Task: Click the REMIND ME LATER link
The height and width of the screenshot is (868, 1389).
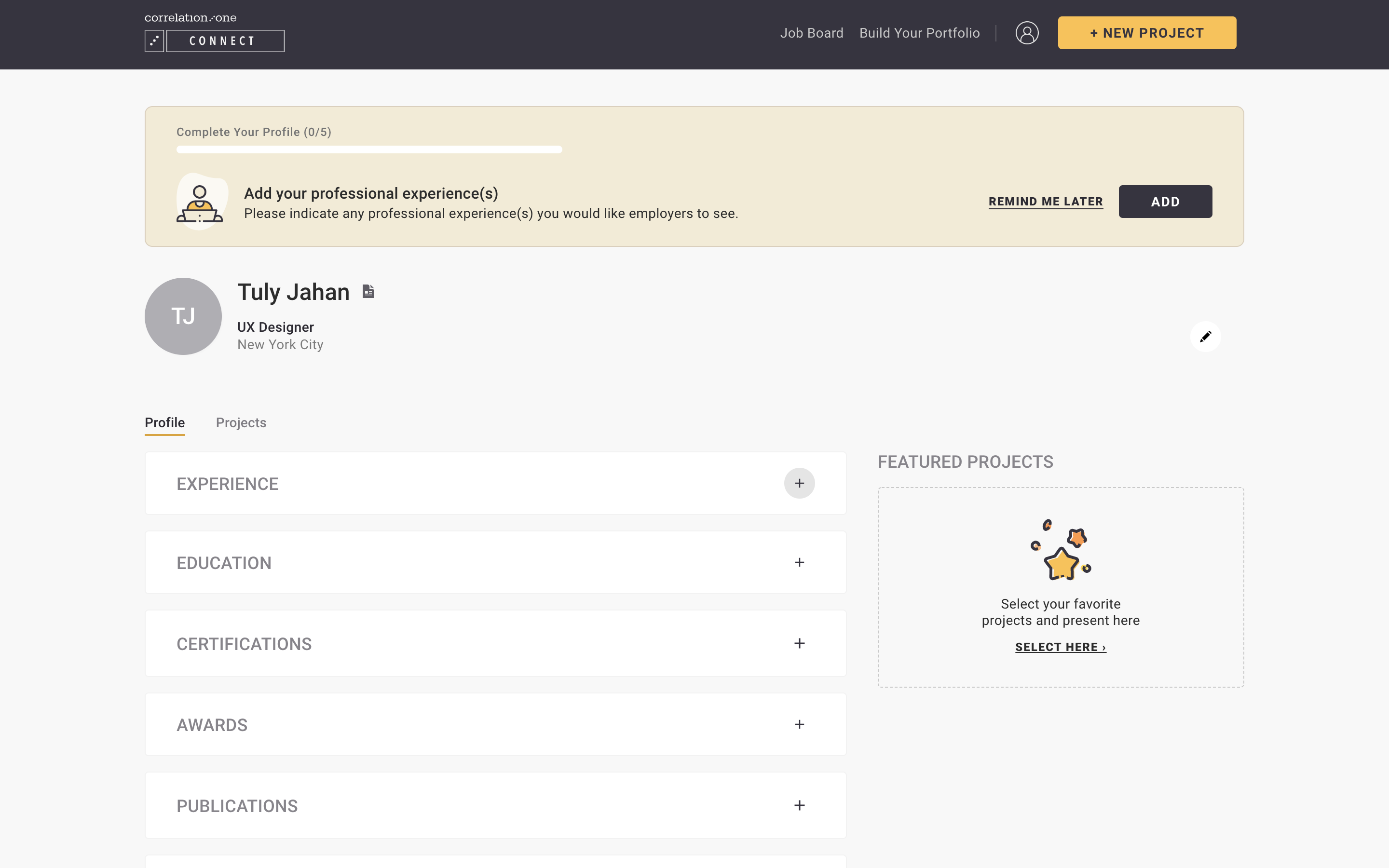Action: 1045,202
